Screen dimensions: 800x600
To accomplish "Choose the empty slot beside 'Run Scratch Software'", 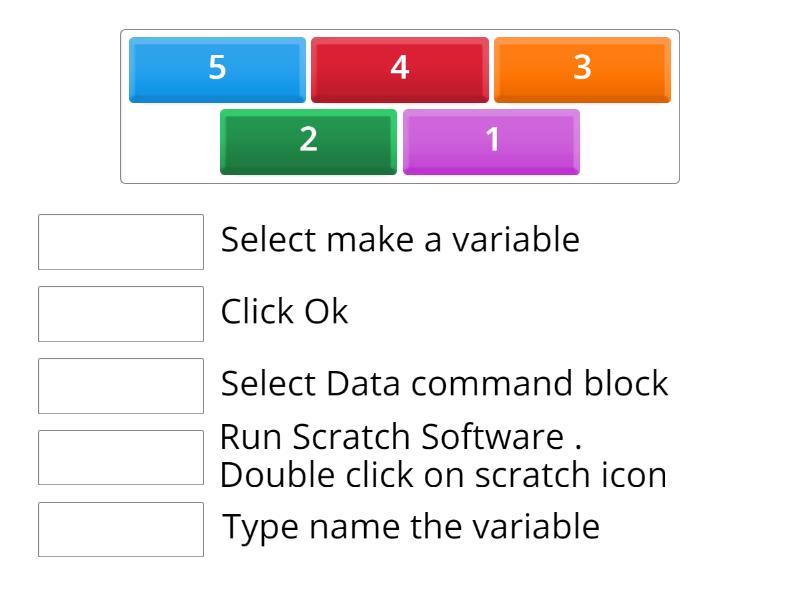I will click(121, 457).
